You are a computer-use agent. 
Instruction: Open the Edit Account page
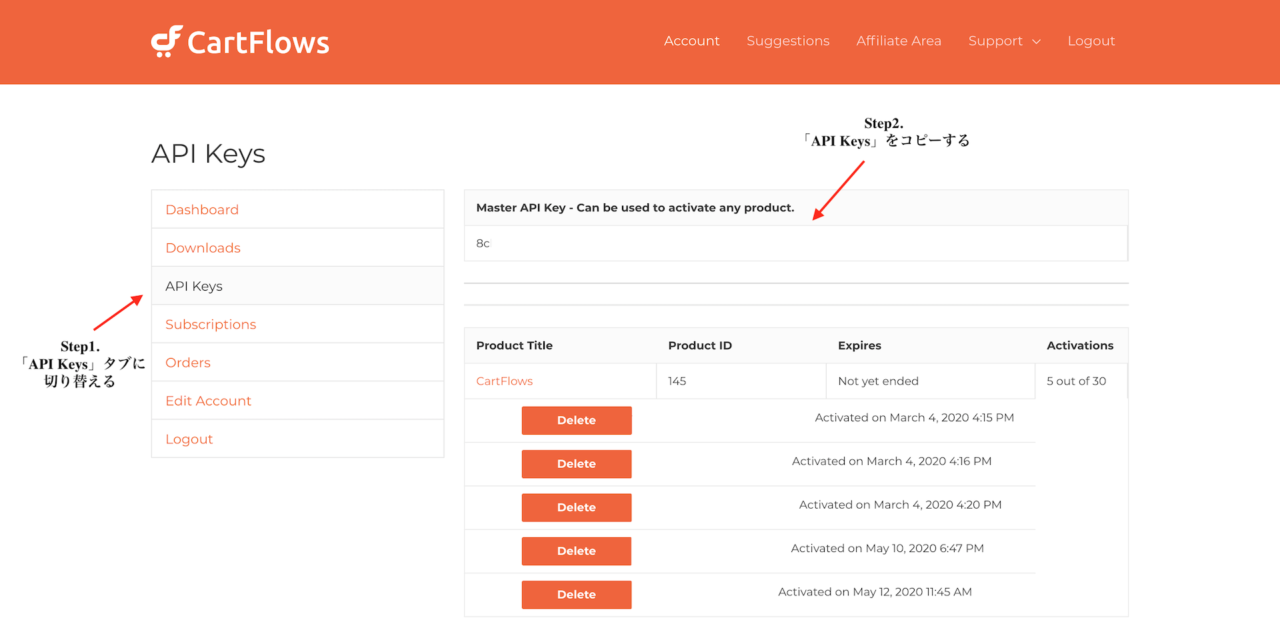(x=207, y=400)
